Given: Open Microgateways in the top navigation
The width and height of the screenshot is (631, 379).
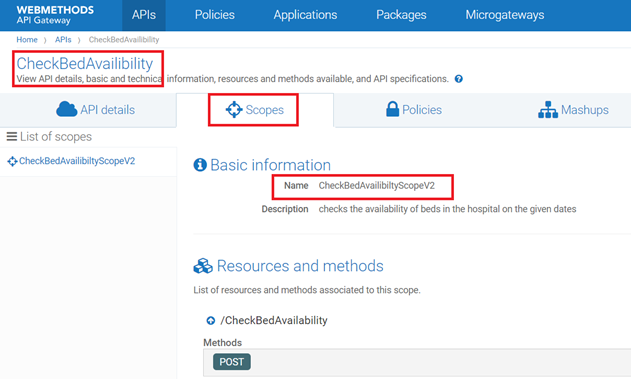Looking at the screenshot, I should (x=505, y=15).
